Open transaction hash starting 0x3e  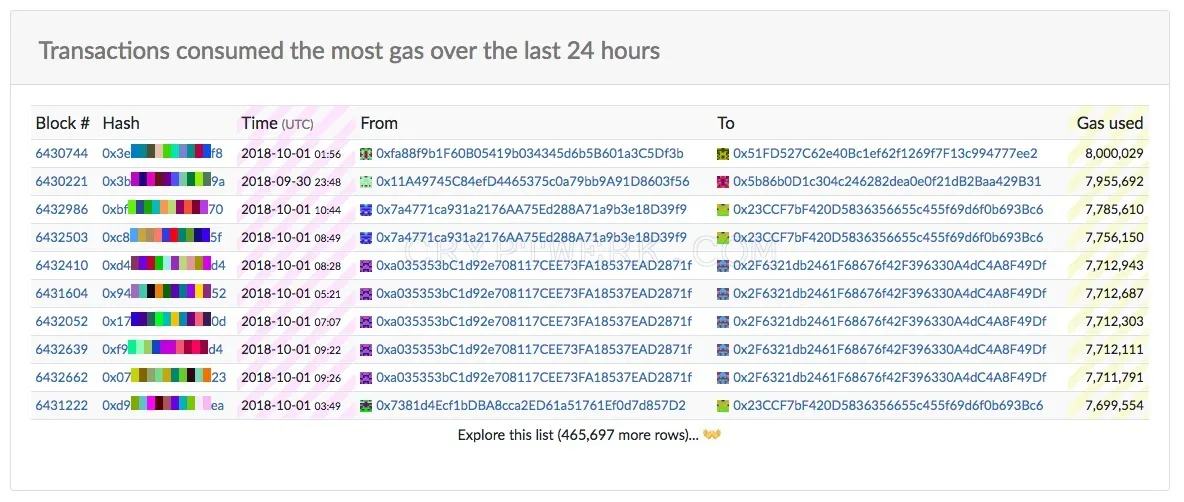point(163,153)
